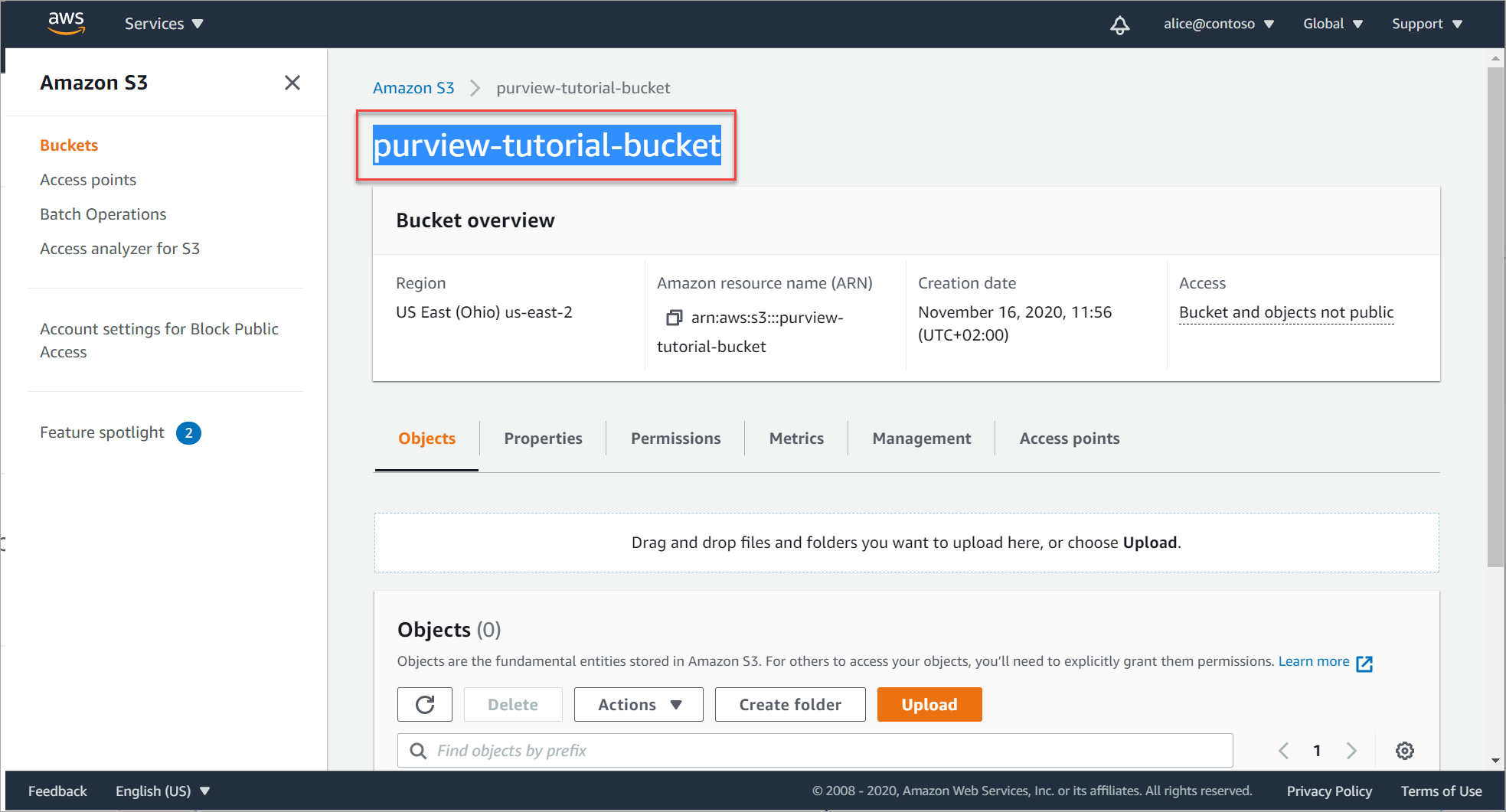Click the Upload button
Viewport: 1506px width, 812px height.
[x=929, y=704]
